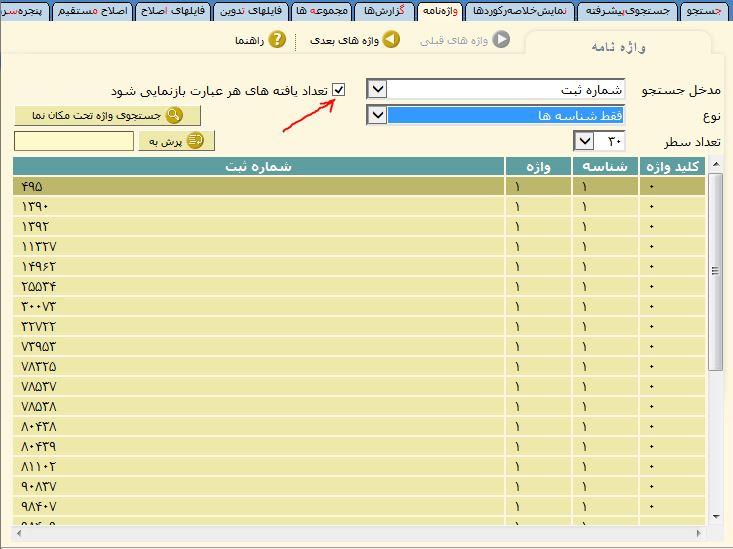The width and height of the screenshot is (733, 549).
Task: Select the row with record number ۱۳۹۲
Action: point(260,226)
